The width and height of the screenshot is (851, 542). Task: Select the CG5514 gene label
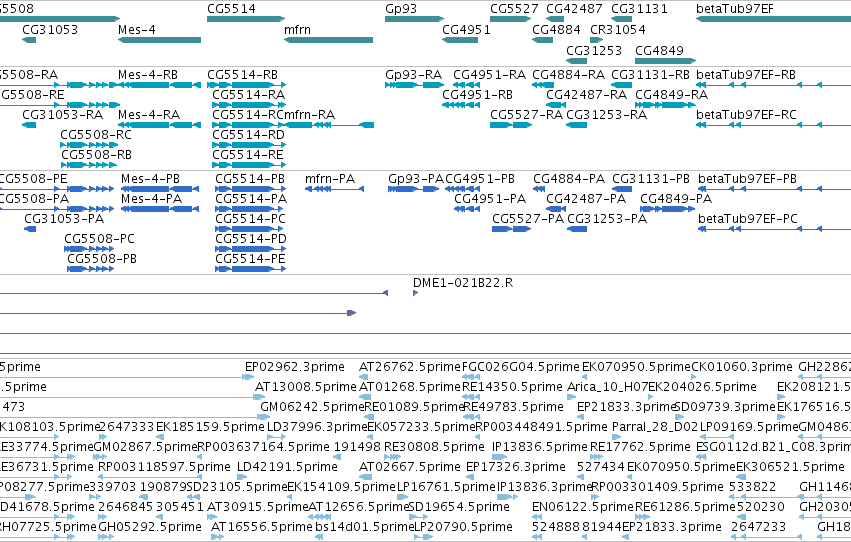pos(231,9)
